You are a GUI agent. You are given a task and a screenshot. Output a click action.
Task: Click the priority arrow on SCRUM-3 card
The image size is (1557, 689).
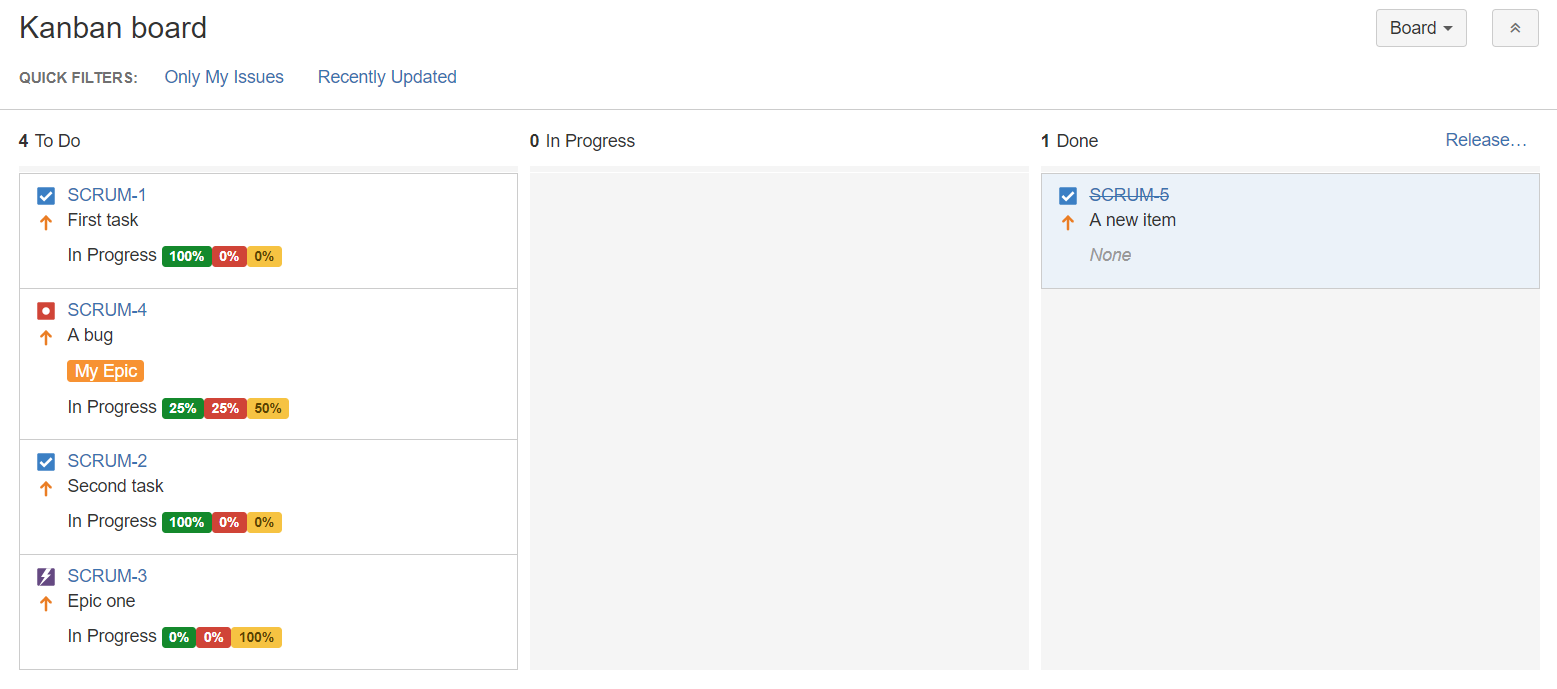pyautogui.click(x=45, y=604)
